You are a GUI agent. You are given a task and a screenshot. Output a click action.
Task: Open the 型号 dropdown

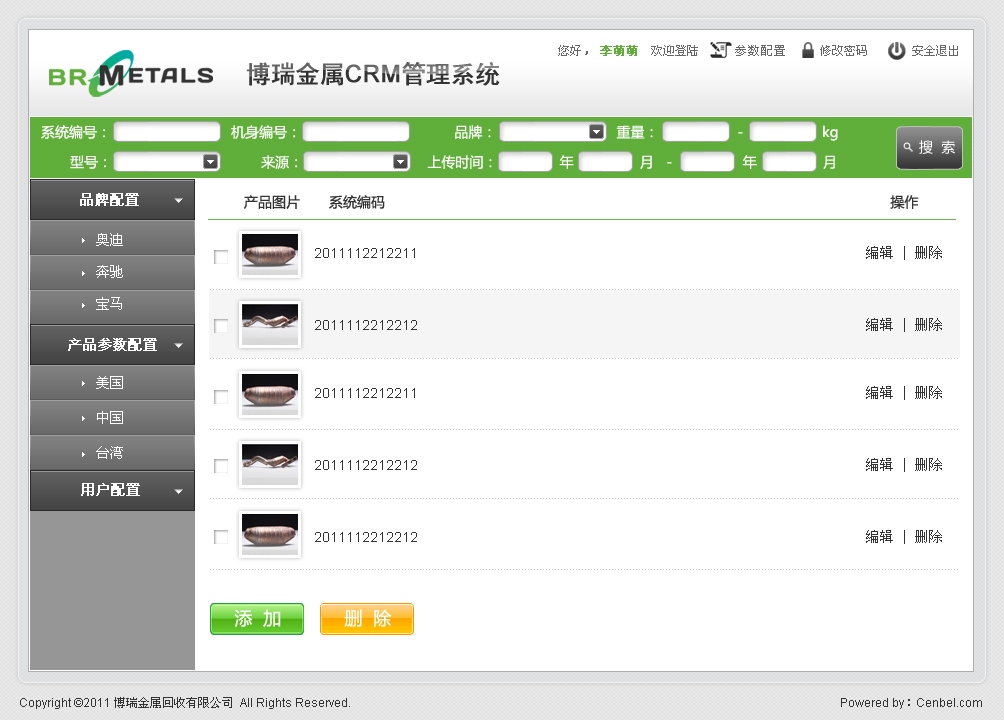pyautogui.click(x=167, y=161)
